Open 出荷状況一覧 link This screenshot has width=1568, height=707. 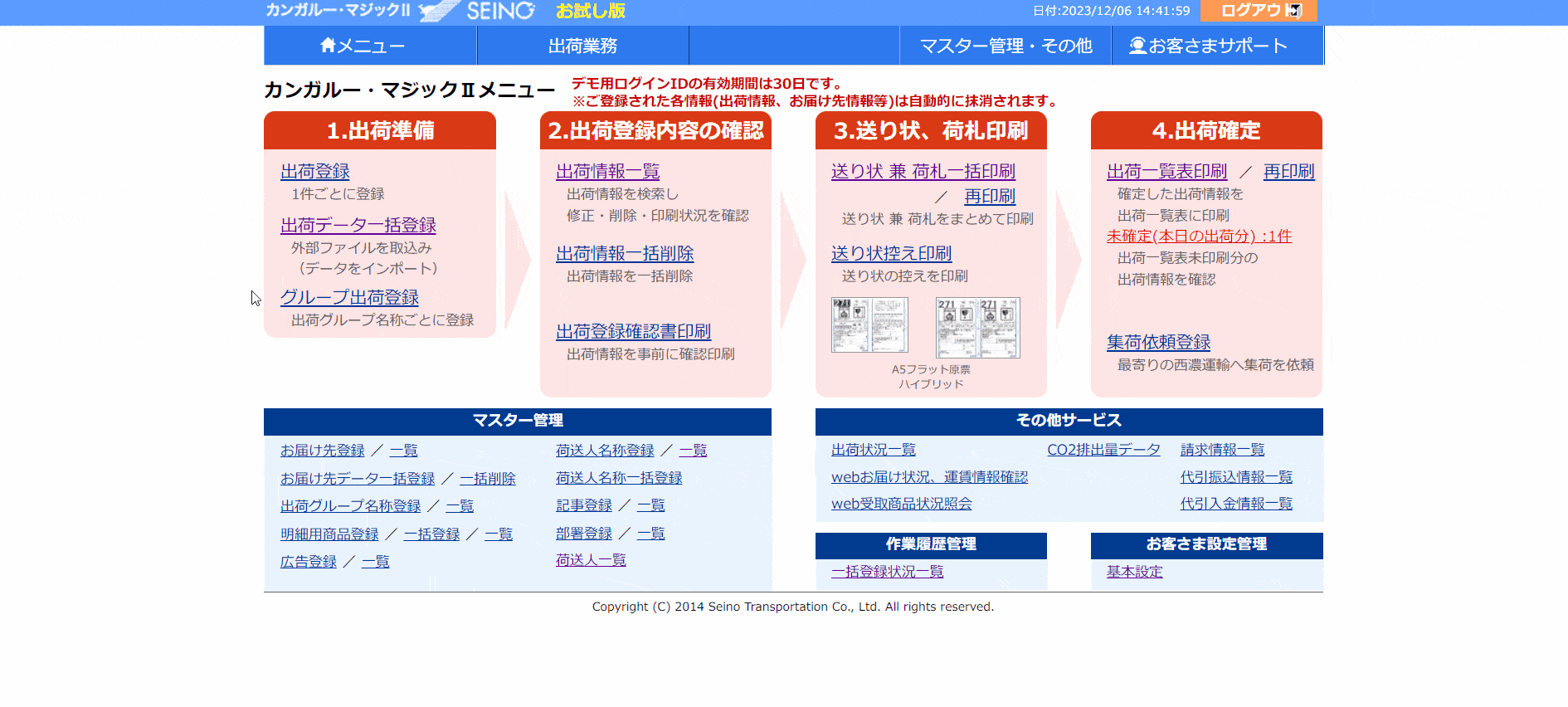click(x=874, y=449)
